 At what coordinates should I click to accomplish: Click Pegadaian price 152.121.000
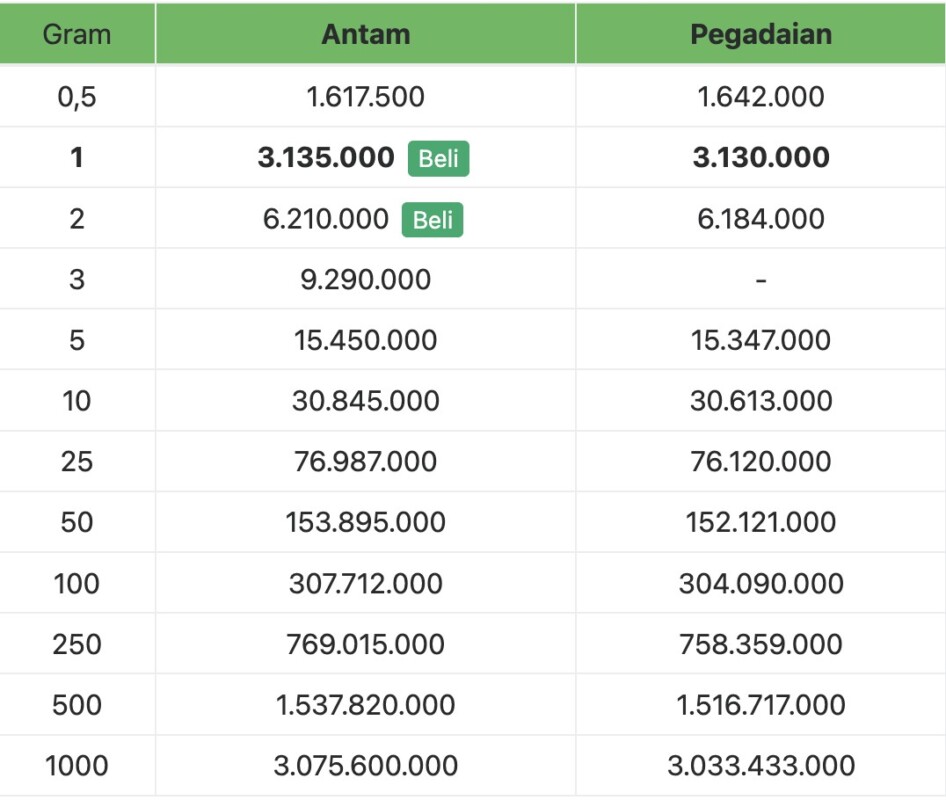point(760,523)
